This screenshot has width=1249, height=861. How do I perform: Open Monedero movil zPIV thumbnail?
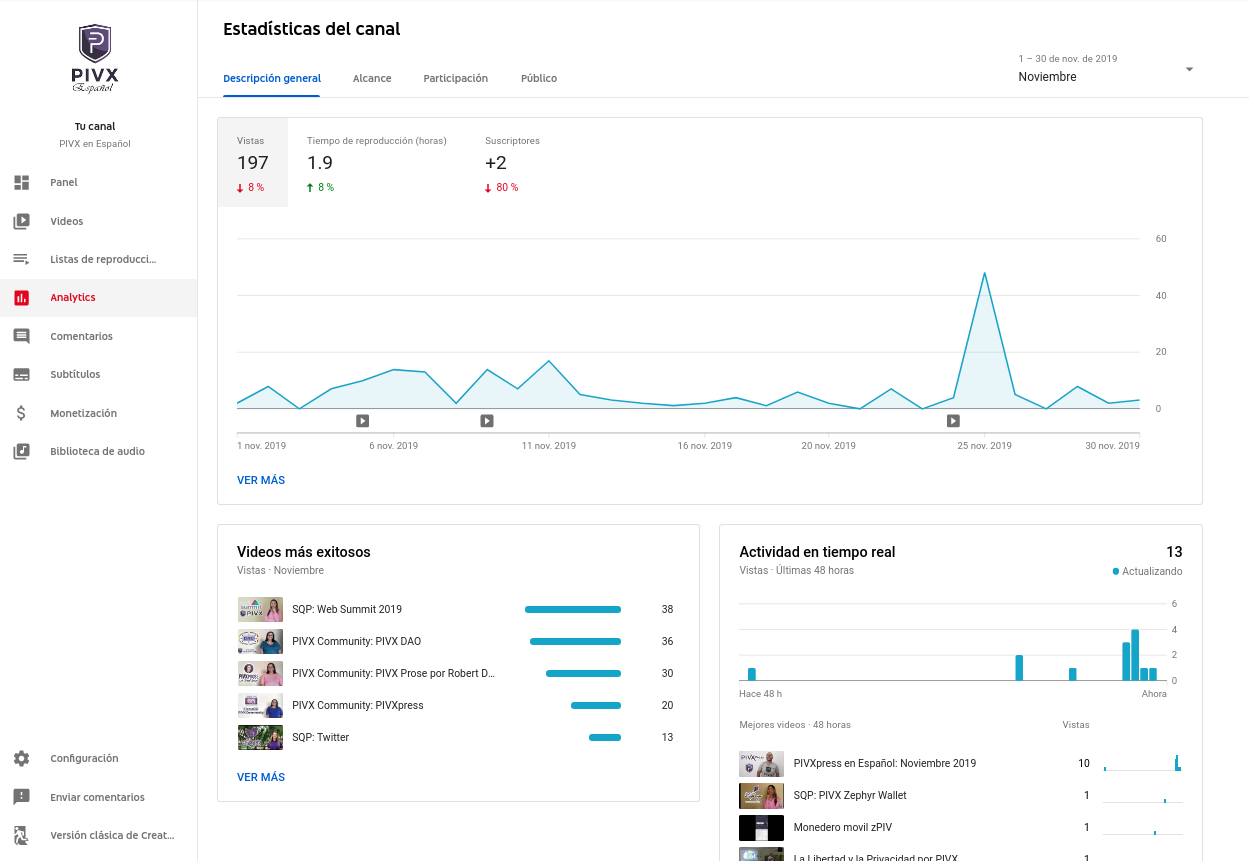pos(761,827)
